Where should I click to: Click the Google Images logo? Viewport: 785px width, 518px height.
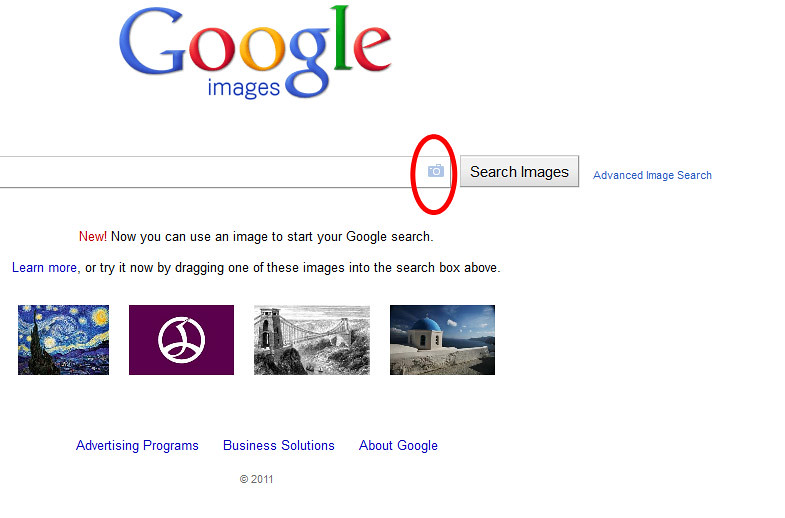[255, 51]
